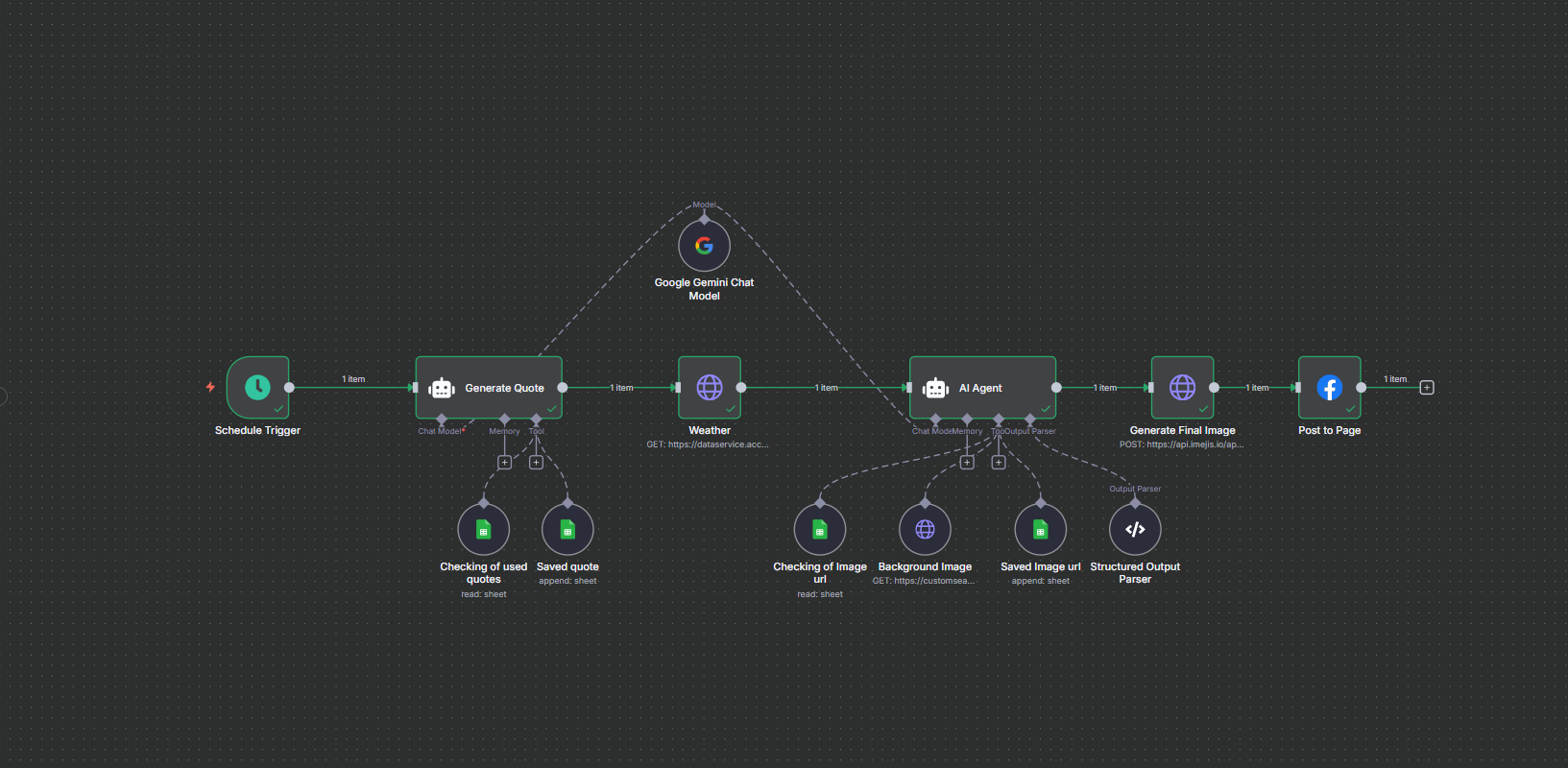
Task: Select the Schedule Trigger clock node
Action: tap(257, 387)
